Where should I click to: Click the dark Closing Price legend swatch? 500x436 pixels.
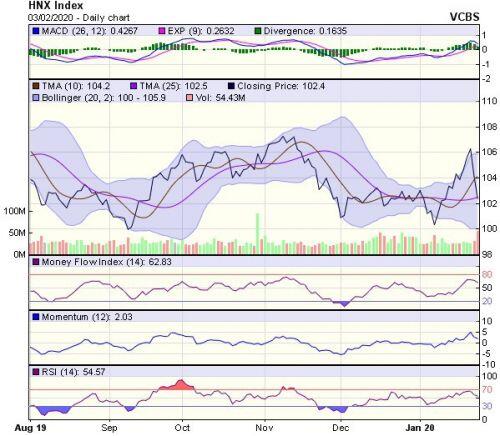point(231,86)
